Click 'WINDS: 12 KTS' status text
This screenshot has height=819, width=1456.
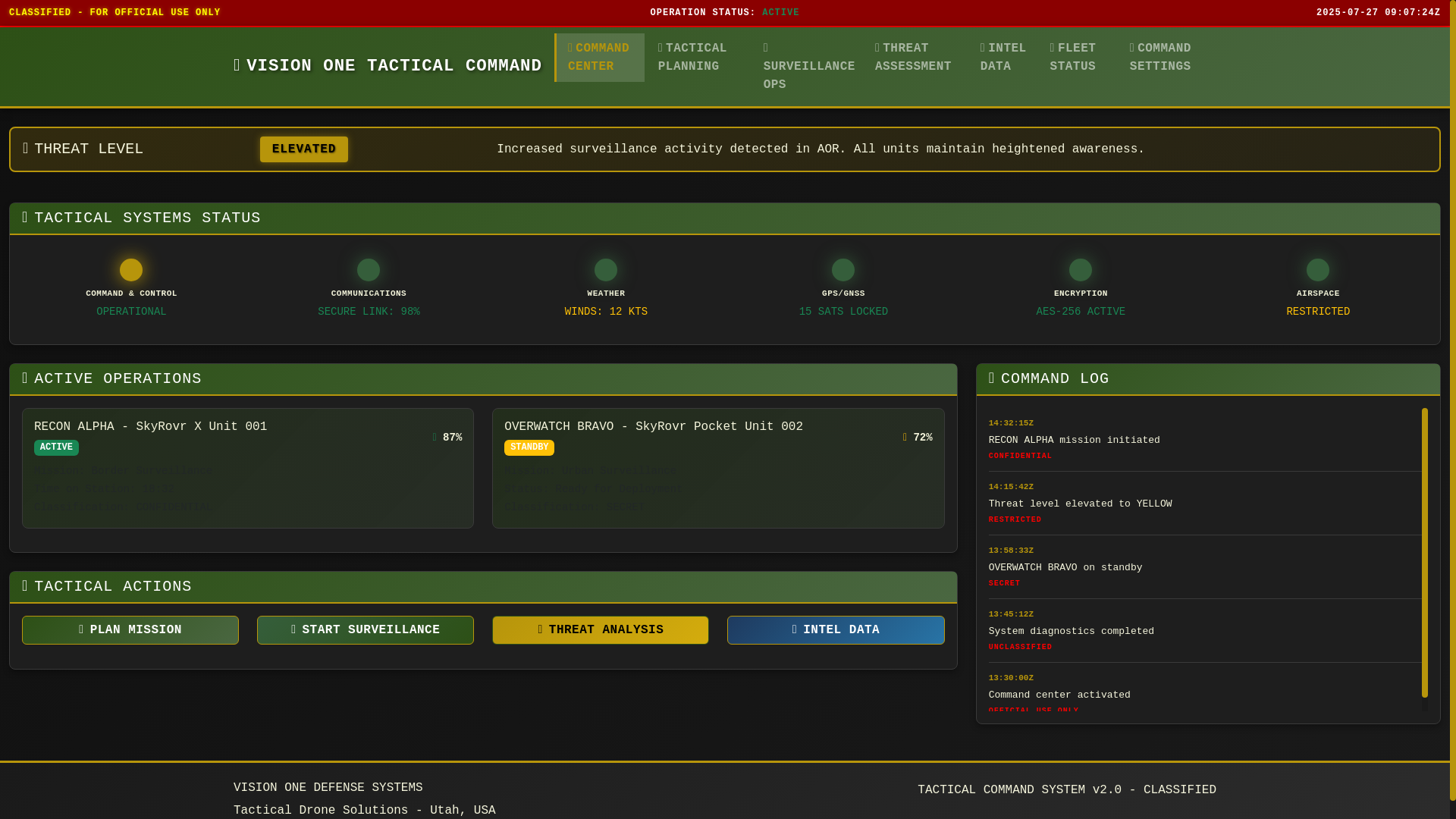point(606,312)
